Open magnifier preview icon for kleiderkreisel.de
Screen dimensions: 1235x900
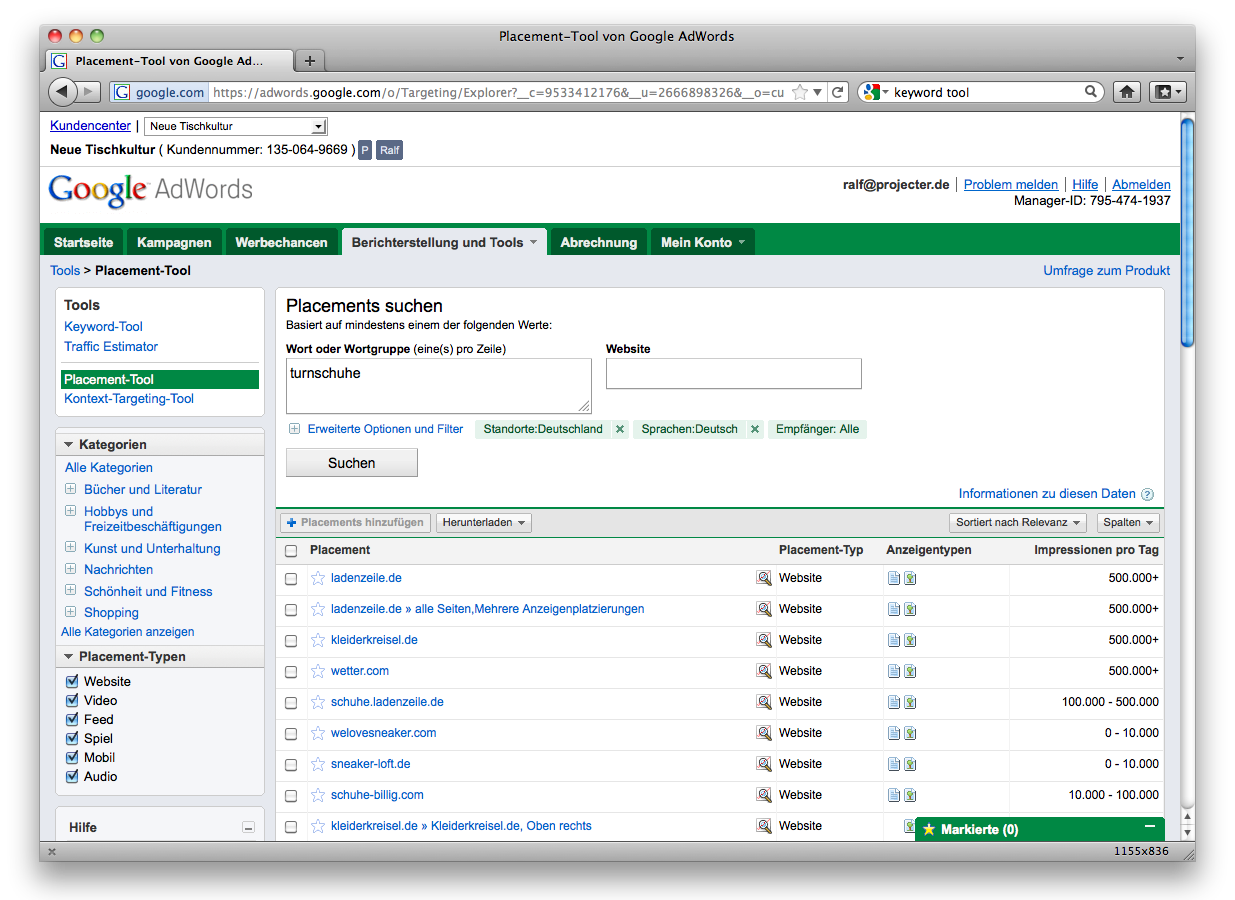coord(764,640)
